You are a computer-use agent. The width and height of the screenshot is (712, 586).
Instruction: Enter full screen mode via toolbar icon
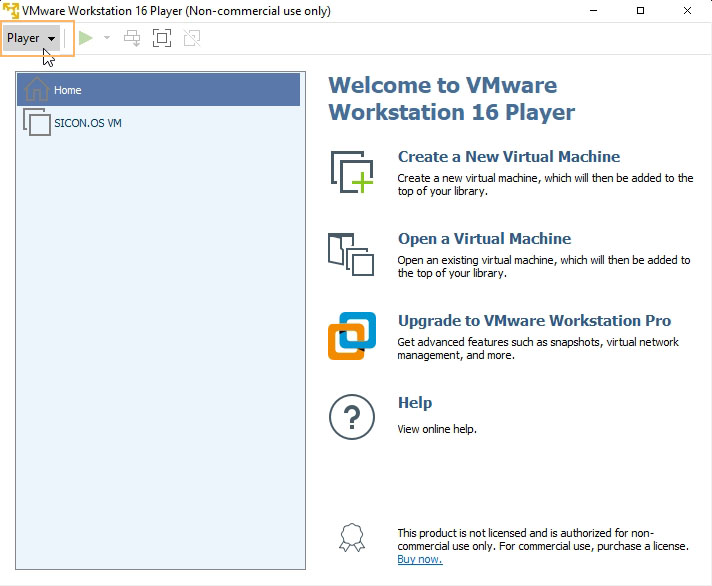(162, 38)
